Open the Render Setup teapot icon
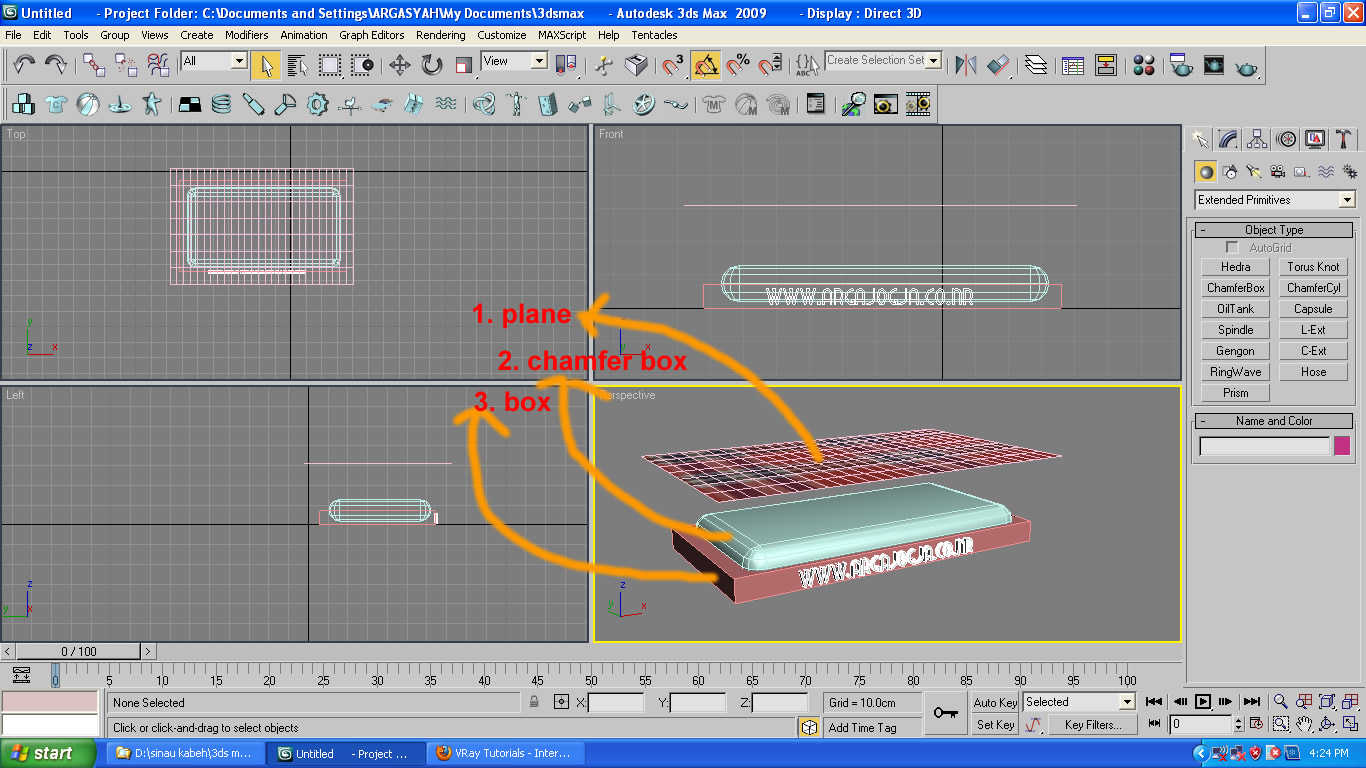This screenshot has height=768, width=1366. [1181, 65]
